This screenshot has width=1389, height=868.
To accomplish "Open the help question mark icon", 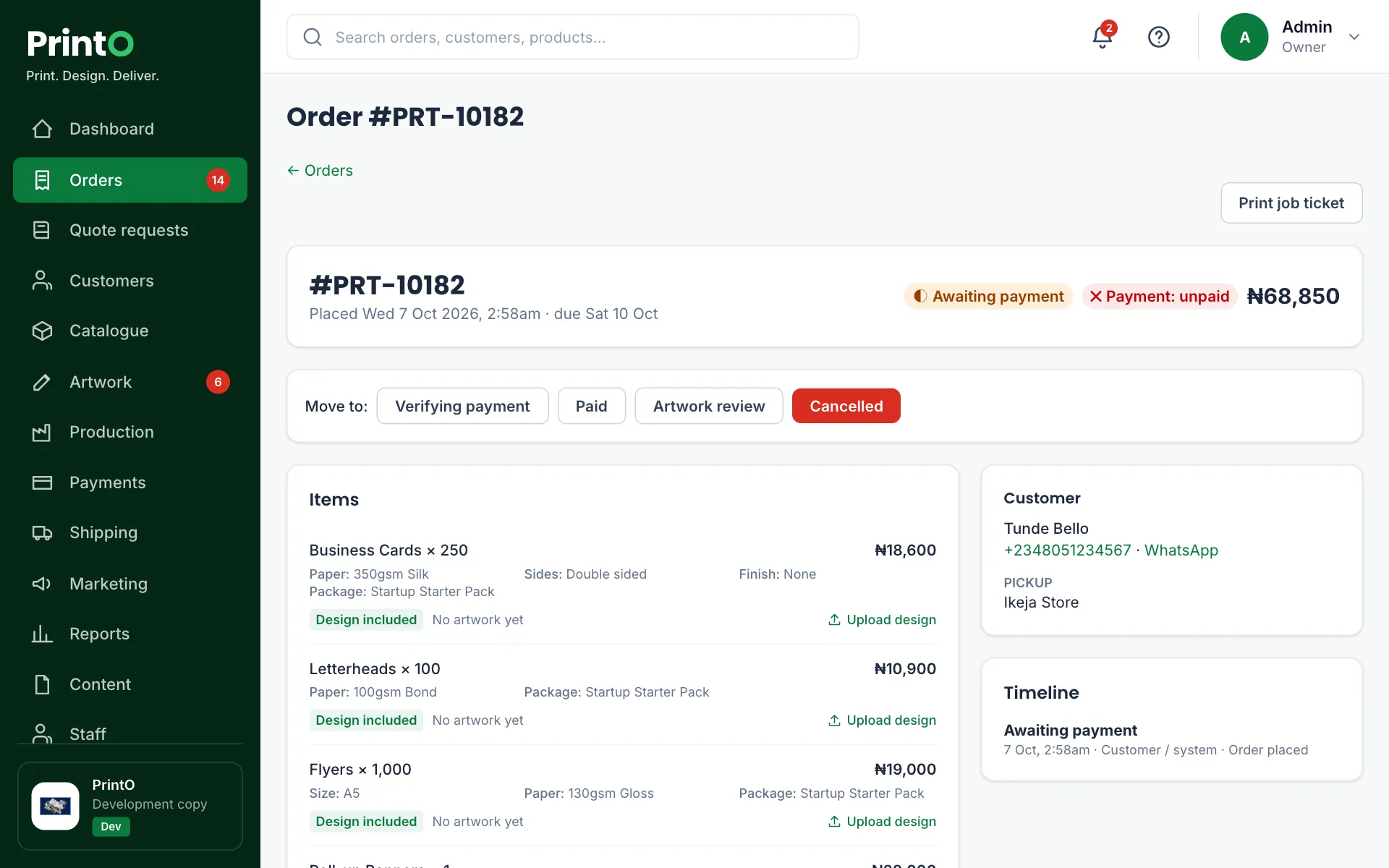I will (x=1159, y=37).
